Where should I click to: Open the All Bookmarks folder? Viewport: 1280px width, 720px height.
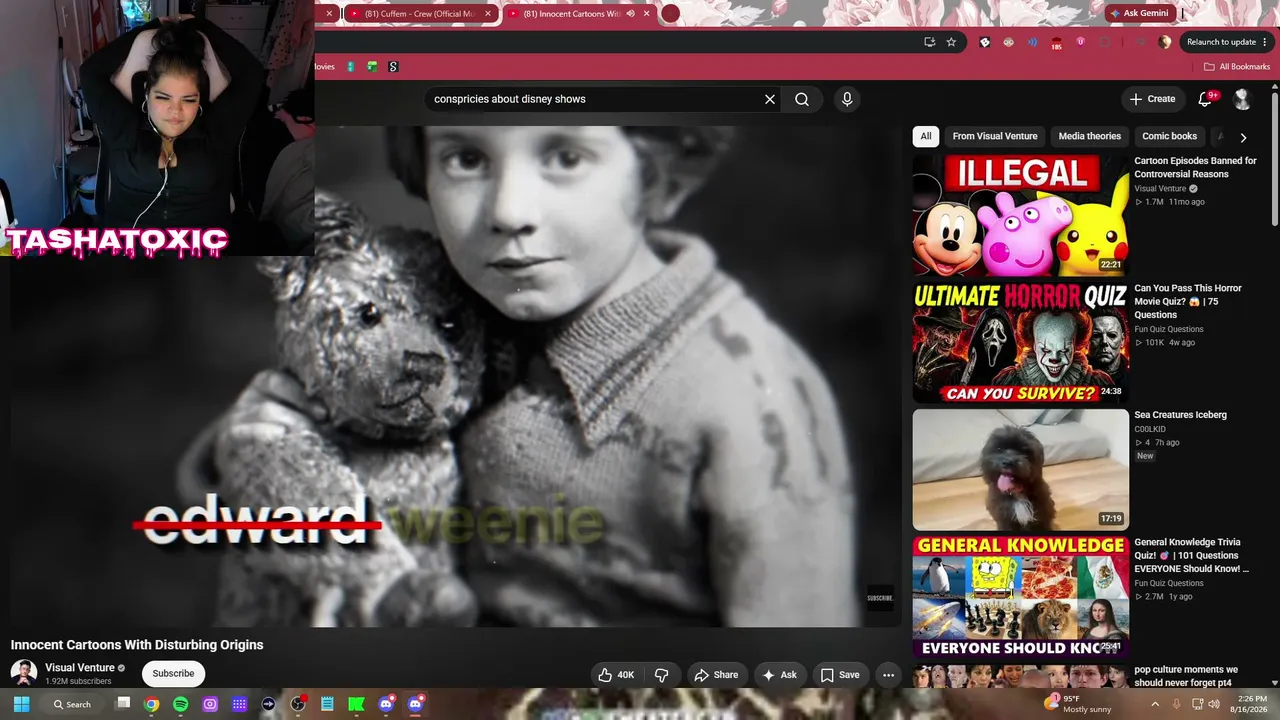pyautogui.click(x=1236, y=67)
